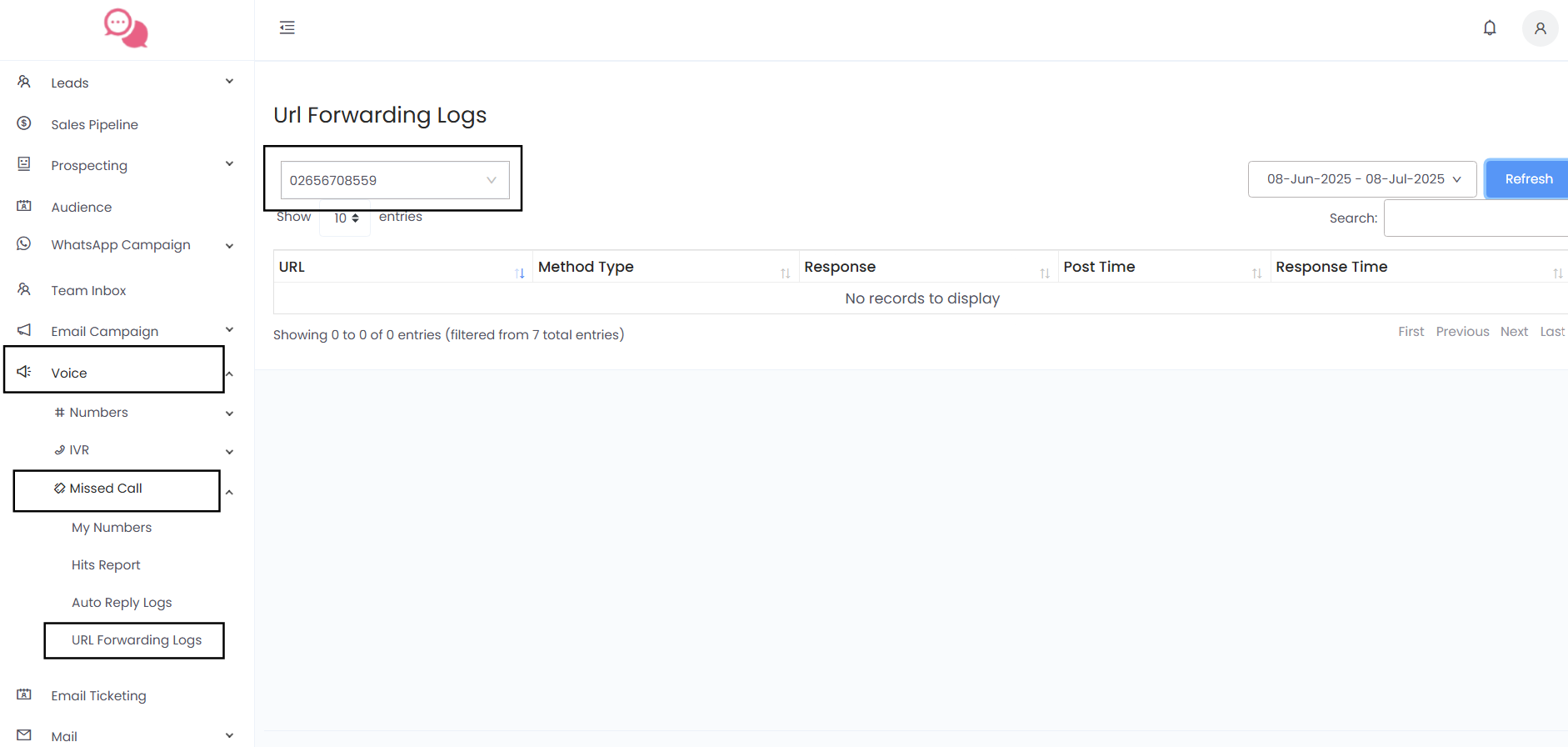Screen dimensions: 1568x747
Task: Go to Hits Report page
Action: [106, 565]
